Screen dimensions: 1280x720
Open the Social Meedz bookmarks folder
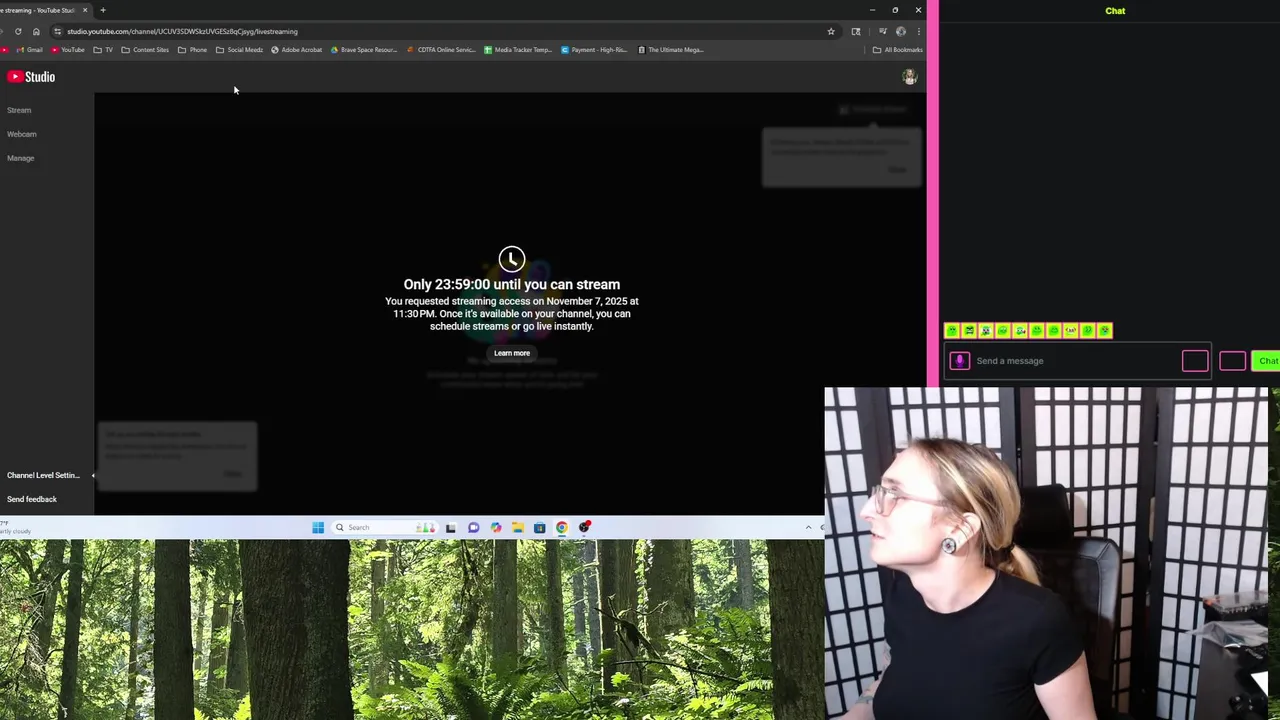pos(239,50)
